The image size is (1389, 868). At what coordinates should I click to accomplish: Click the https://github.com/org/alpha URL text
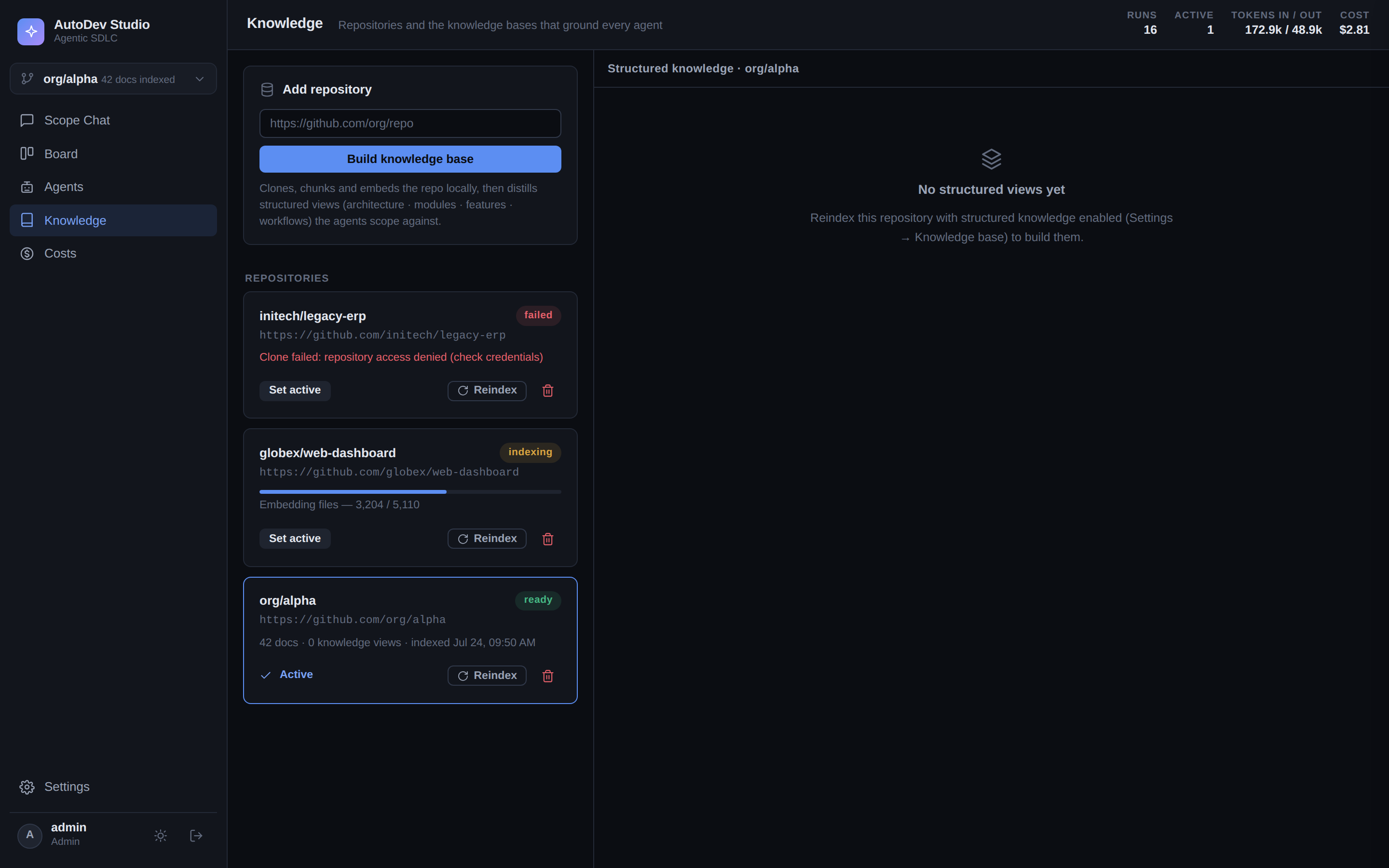[x=353, y=620]
